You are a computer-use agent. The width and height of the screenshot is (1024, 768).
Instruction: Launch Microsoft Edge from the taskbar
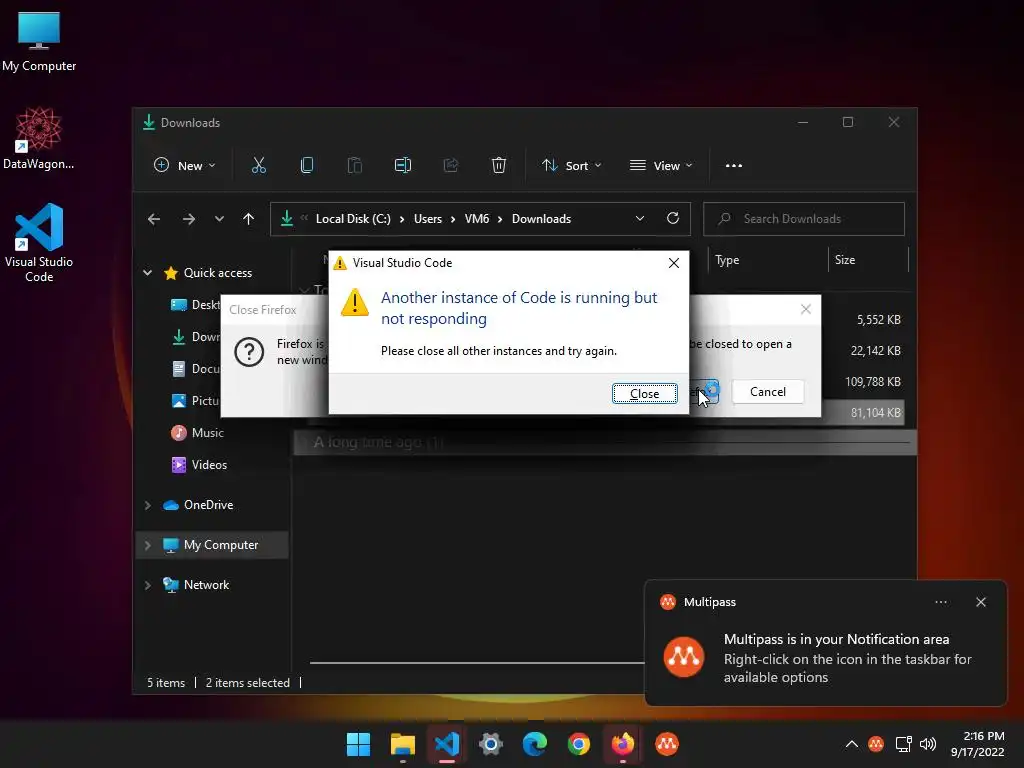(535, 744)
